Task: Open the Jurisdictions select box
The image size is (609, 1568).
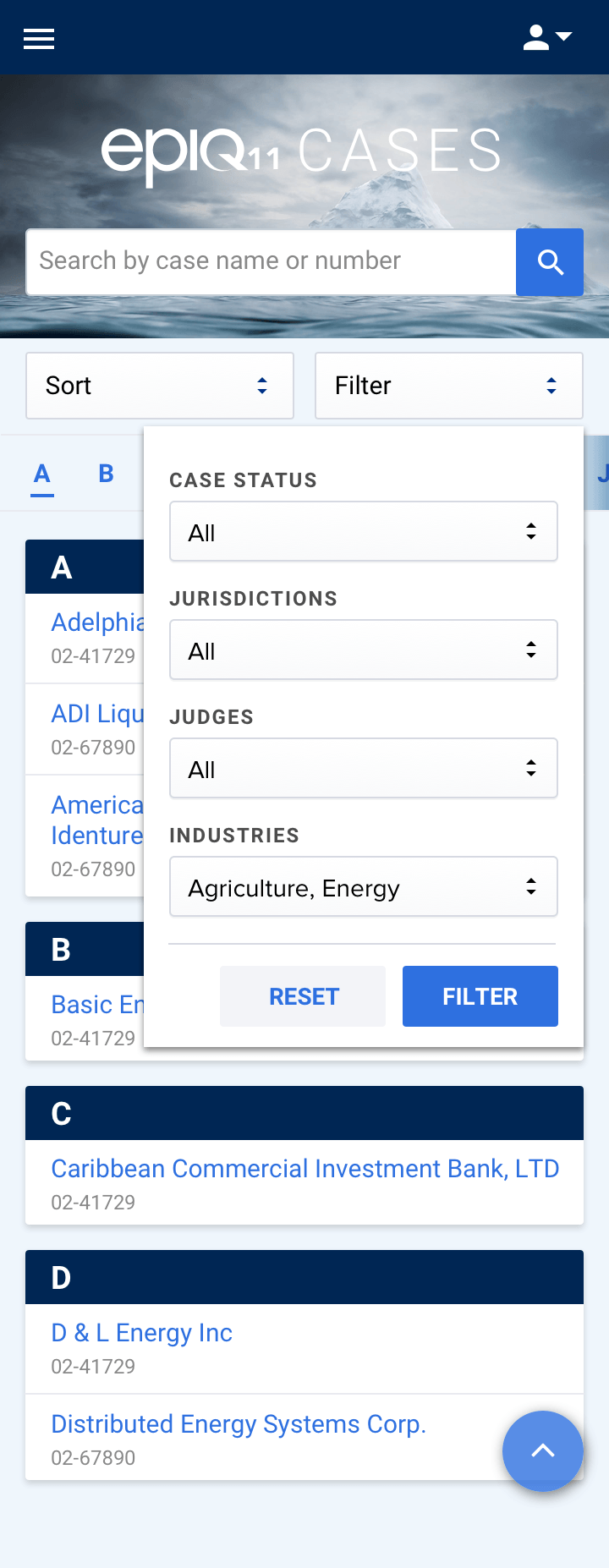Action: pos(364,650)
